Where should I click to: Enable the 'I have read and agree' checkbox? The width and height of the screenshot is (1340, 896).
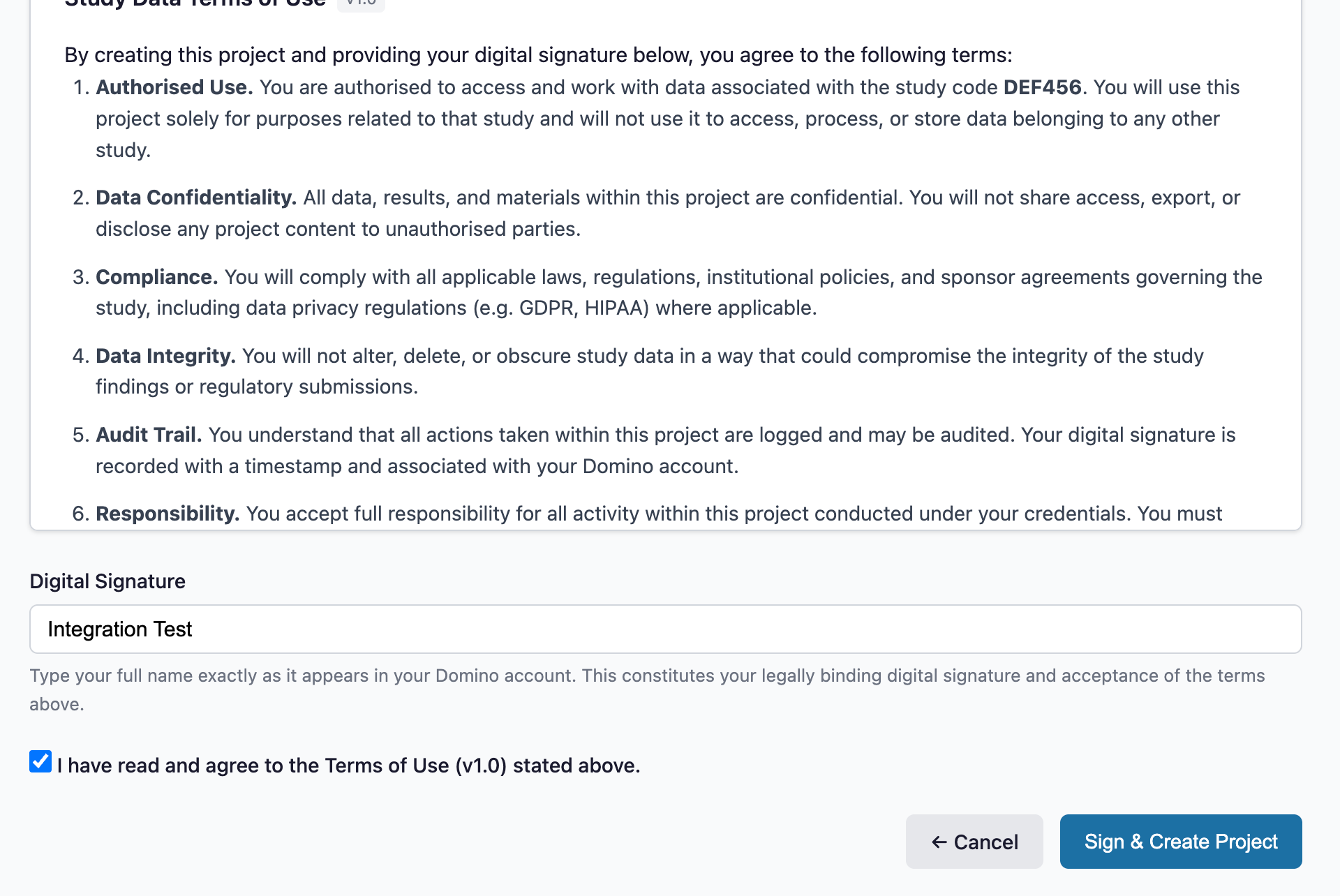point(40,762)
